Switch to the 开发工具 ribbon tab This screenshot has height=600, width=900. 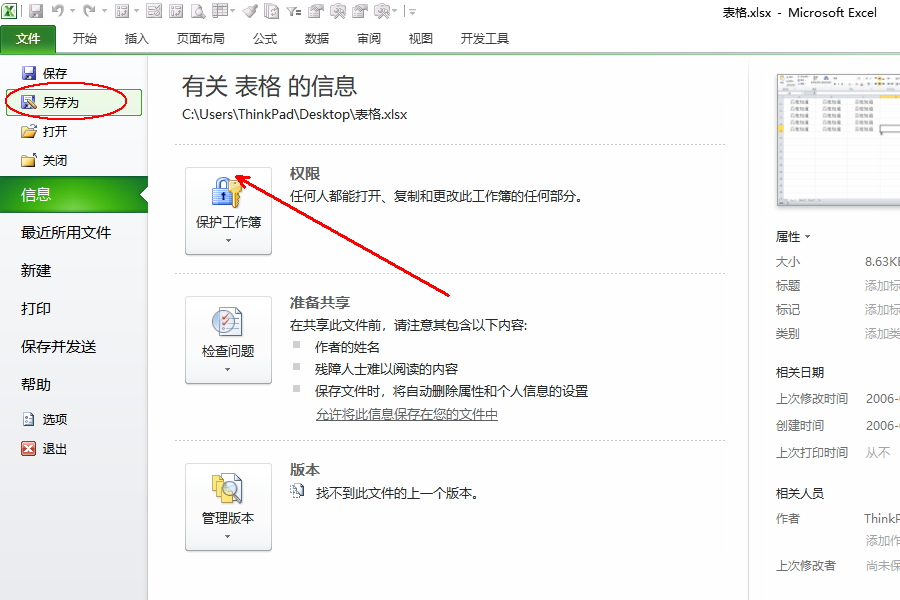pyautogui.click(x=485, y=39)
